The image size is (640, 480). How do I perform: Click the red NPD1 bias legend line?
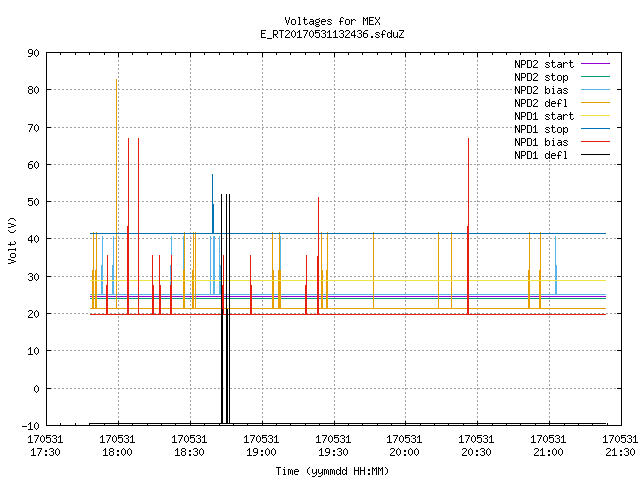(x=595, y=142)
